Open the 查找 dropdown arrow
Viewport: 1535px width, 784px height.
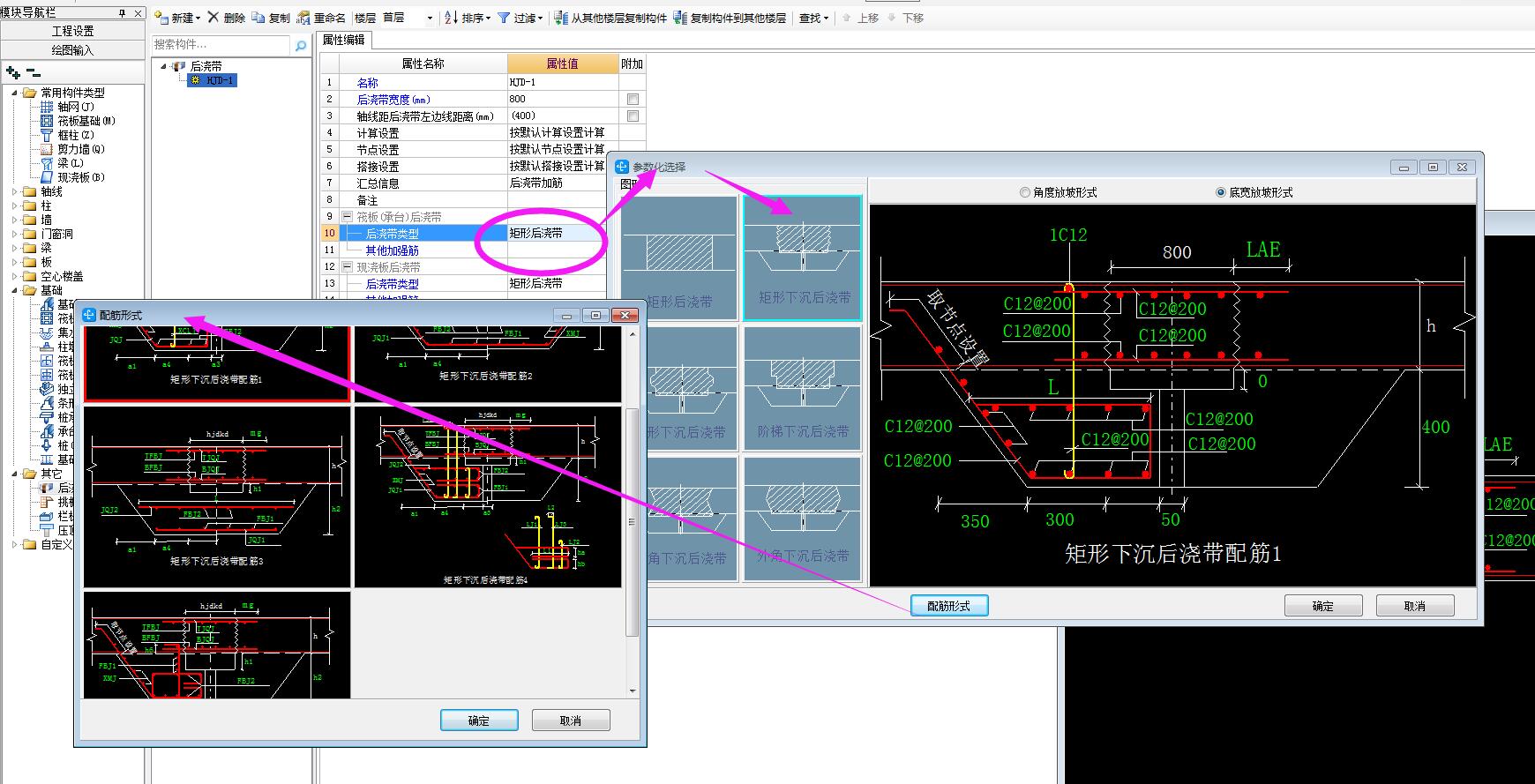(826, 18)
